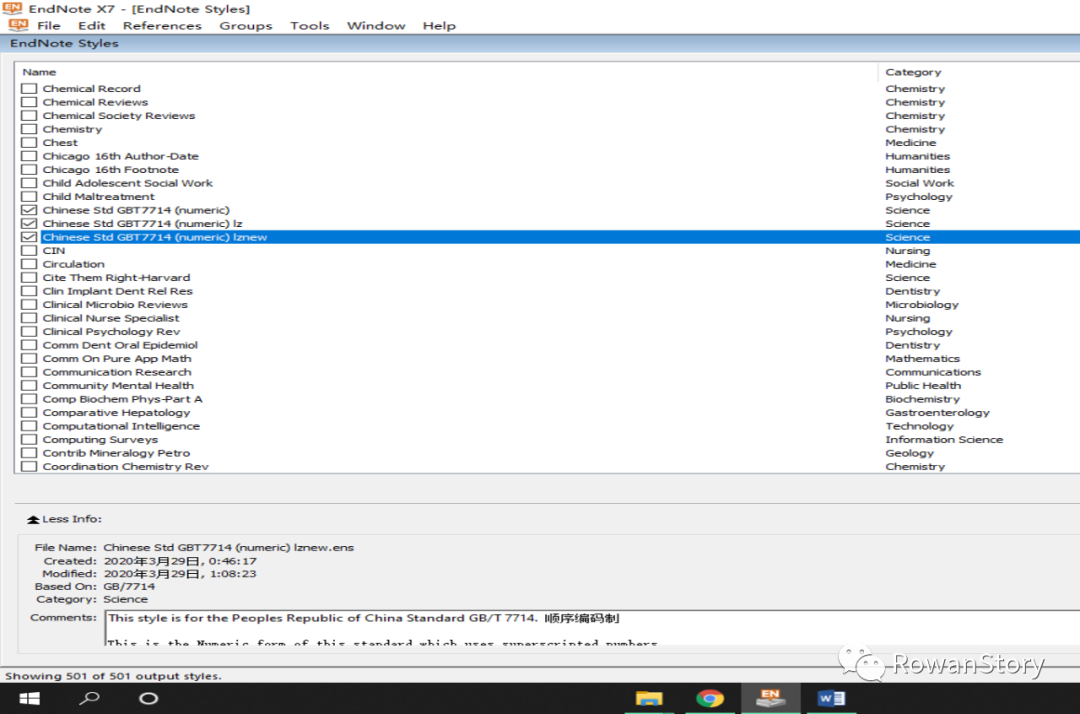This screenshot has height=714, width=1080.
Task: Select Computing Surveys style name
Action: [100, 439]
